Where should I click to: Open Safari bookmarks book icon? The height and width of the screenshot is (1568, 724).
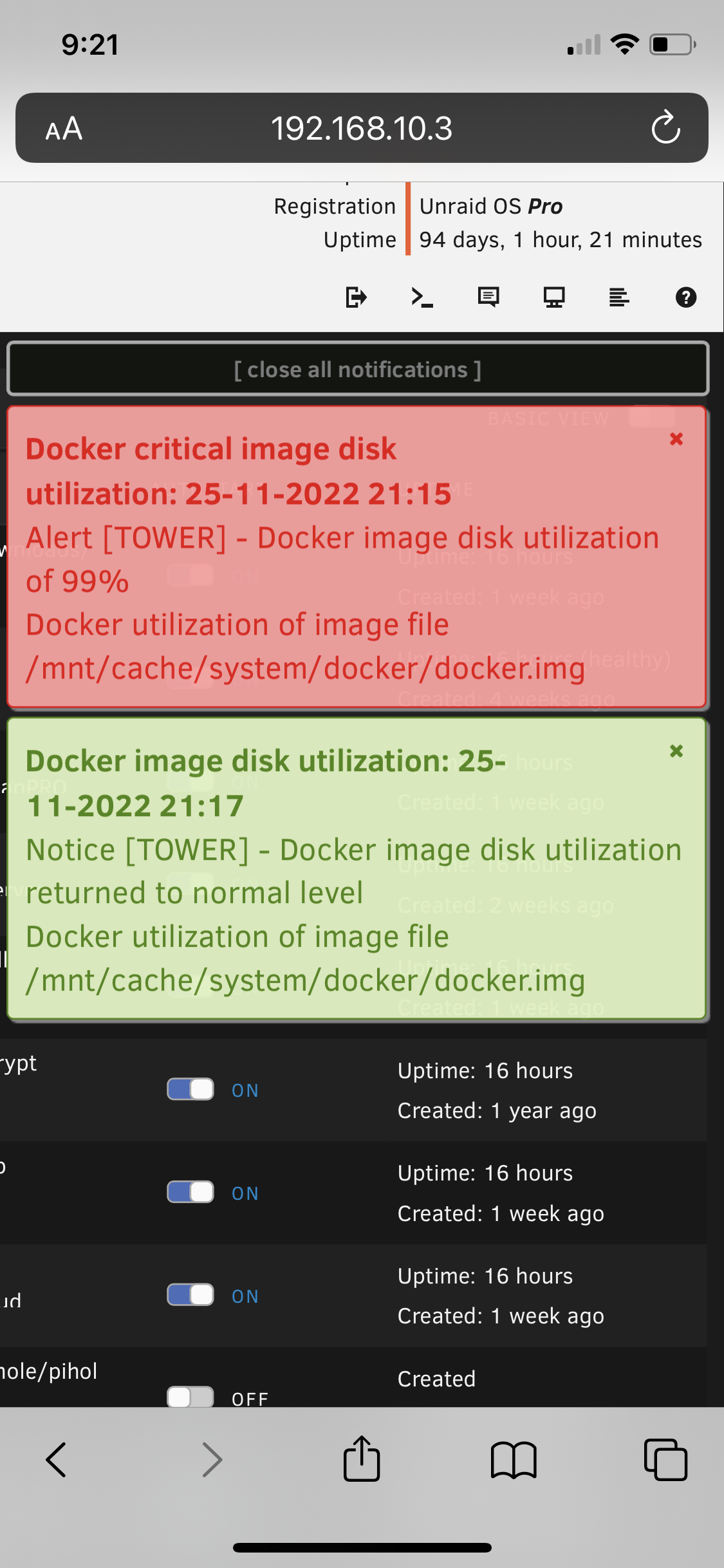514,1459
